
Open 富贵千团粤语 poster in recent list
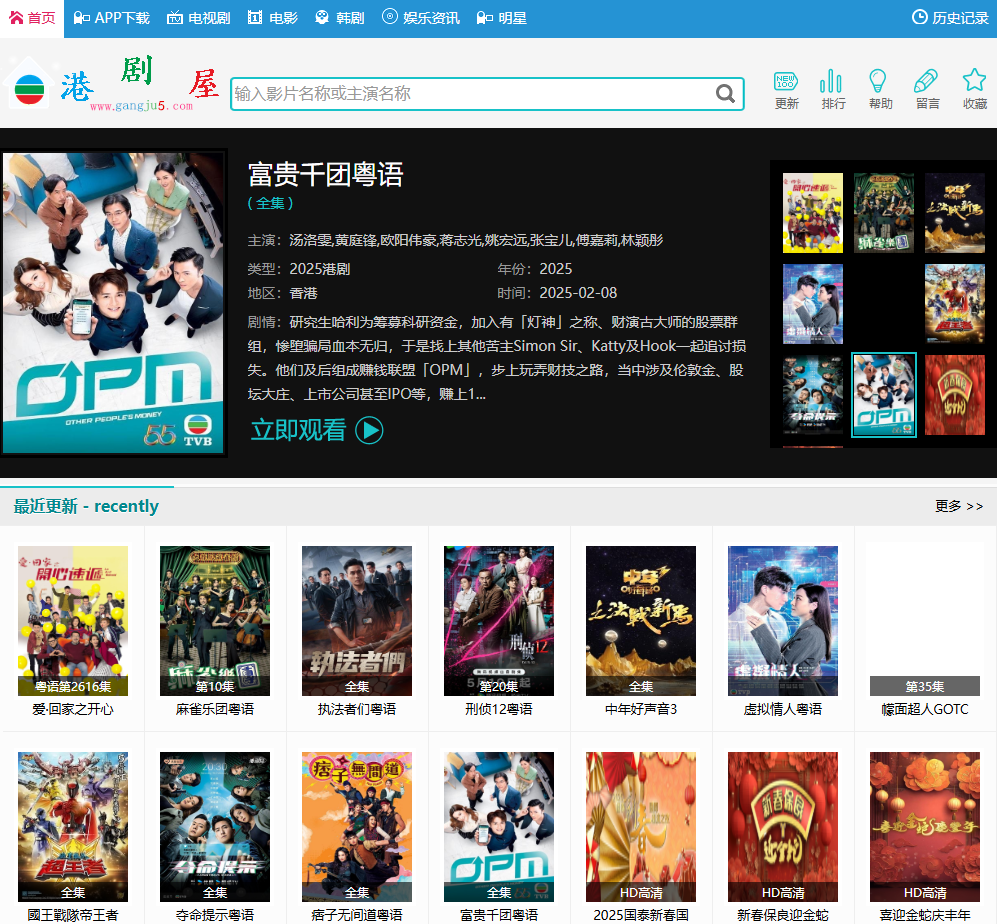pyautogui.click(x=498, y=827)
